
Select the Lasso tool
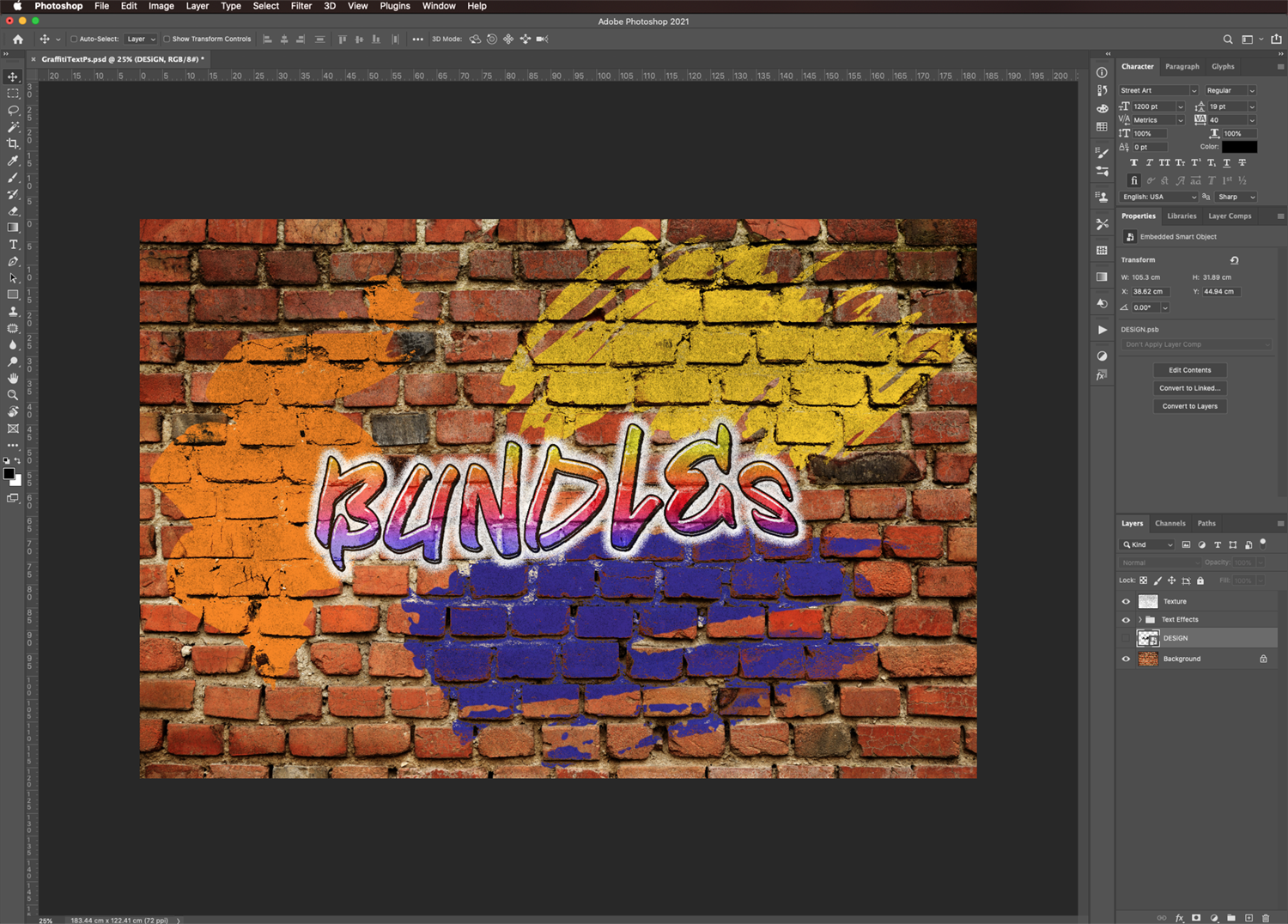(x=13, y=111)
